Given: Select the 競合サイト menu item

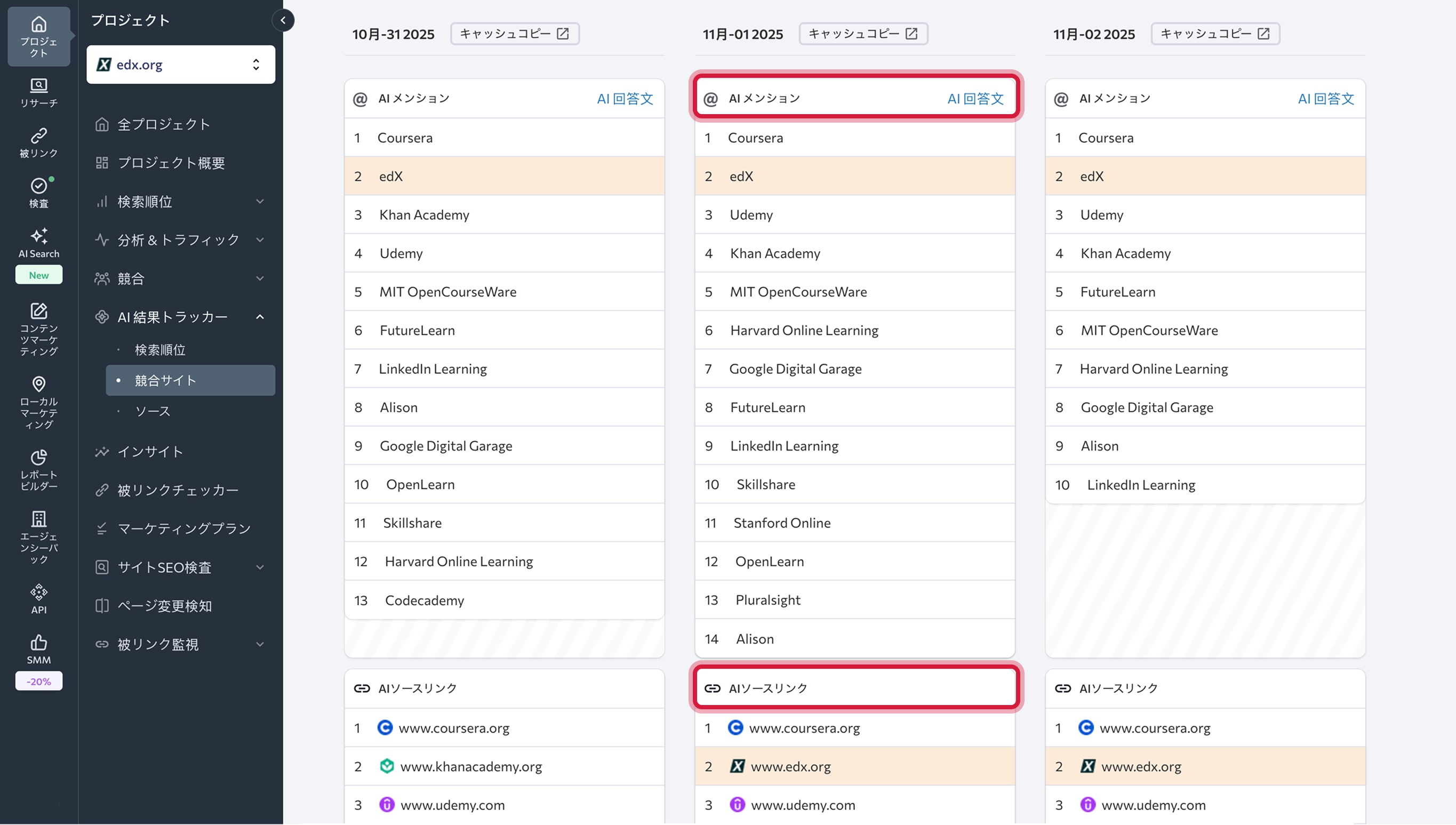Looking at the screenshot, I should (166, 380).
